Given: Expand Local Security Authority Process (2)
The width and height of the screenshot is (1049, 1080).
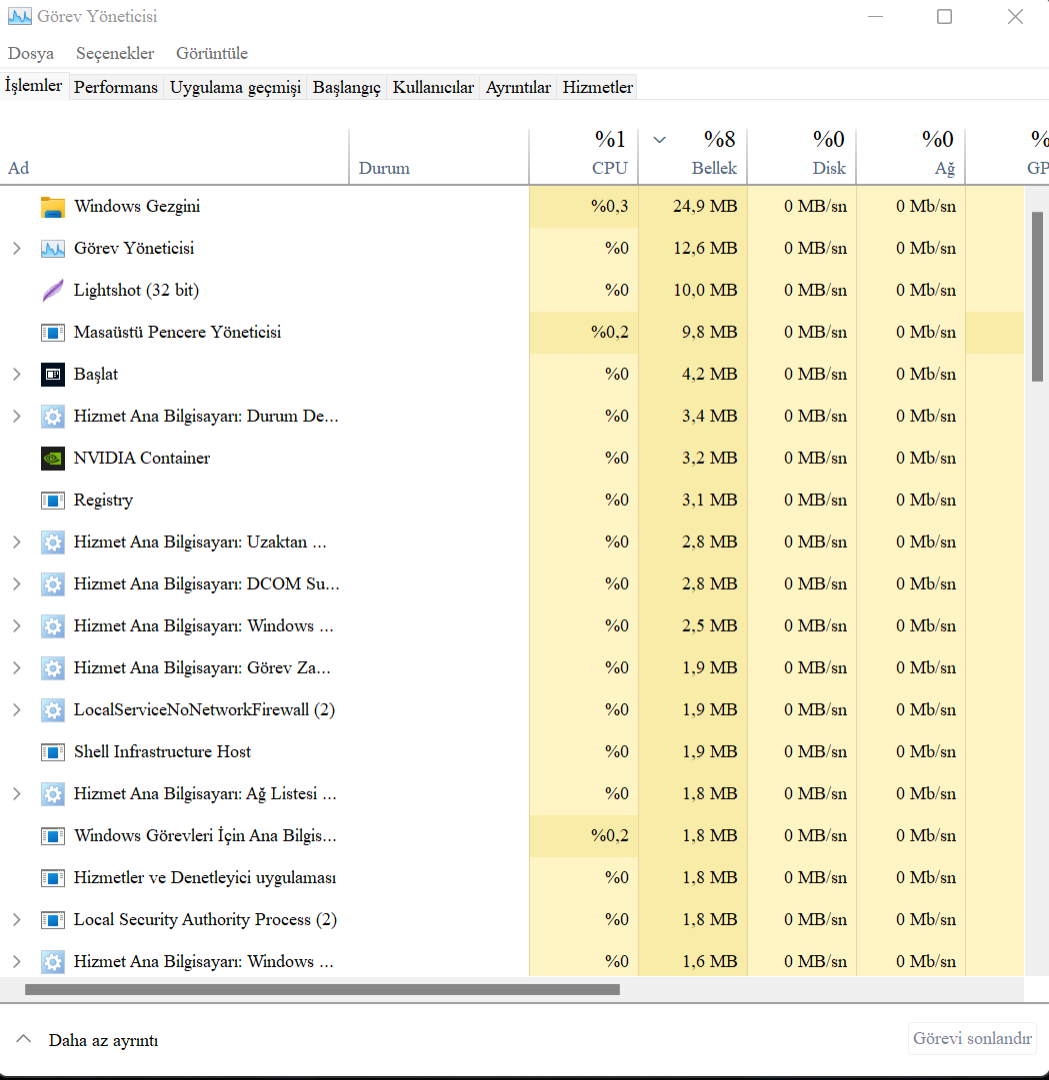Looking at the screenshot, I should coord(17,920).
